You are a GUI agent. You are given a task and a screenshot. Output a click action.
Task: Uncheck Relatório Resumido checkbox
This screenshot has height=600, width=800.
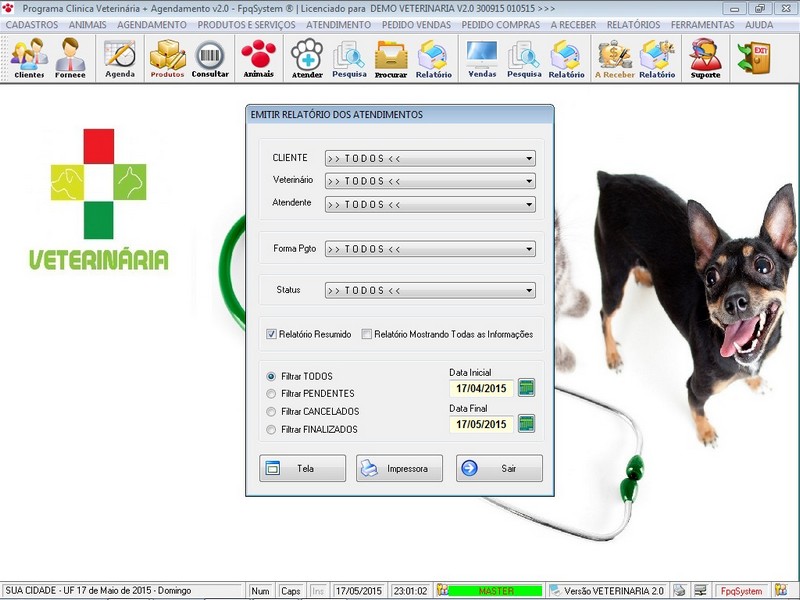coord(271,334)
